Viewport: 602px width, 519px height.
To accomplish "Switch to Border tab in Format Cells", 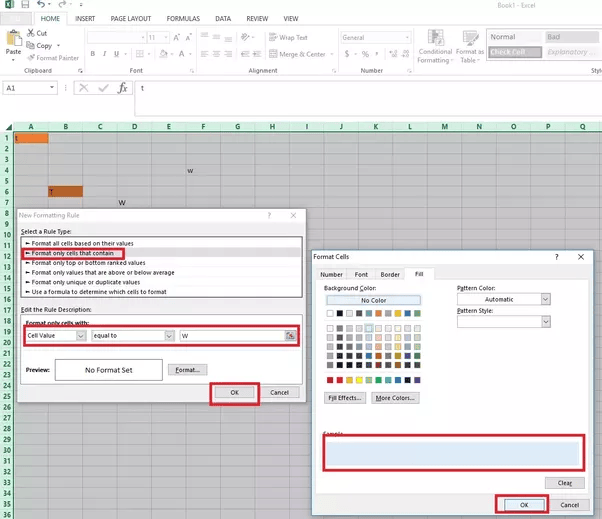I will tap(390, 274).
